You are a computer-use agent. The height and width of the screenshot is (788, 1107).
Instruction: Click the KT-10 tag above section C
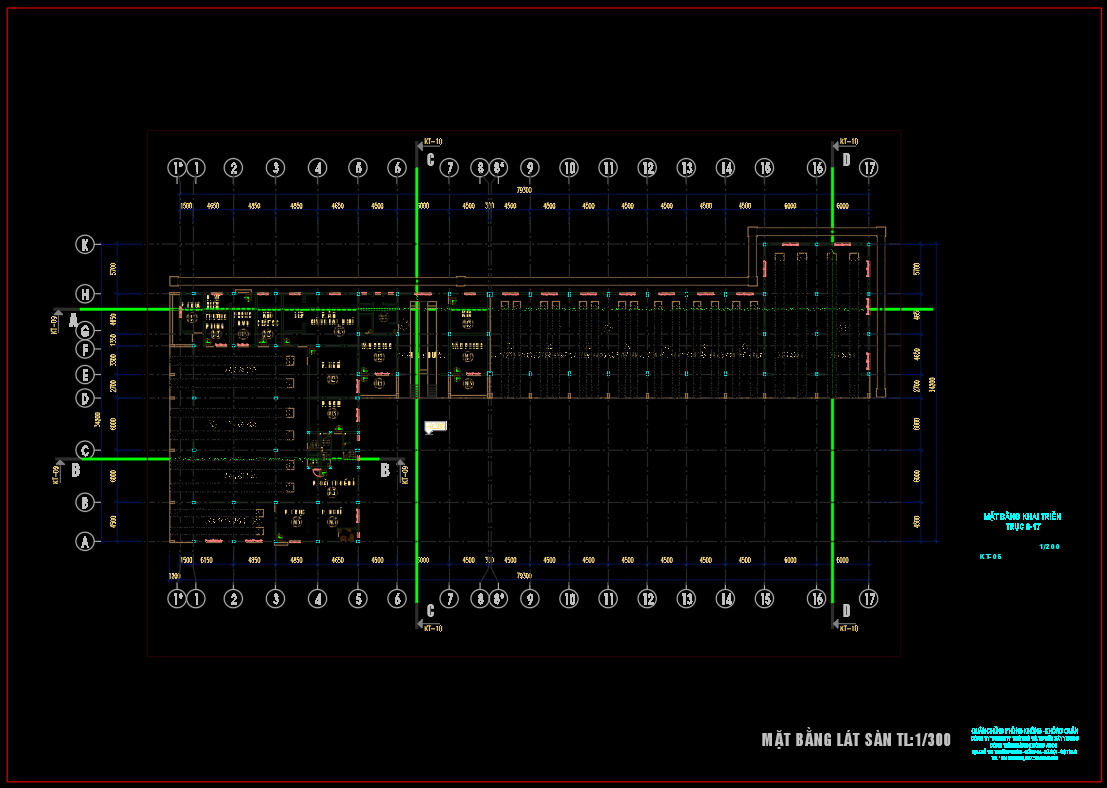tap(432, 142)
